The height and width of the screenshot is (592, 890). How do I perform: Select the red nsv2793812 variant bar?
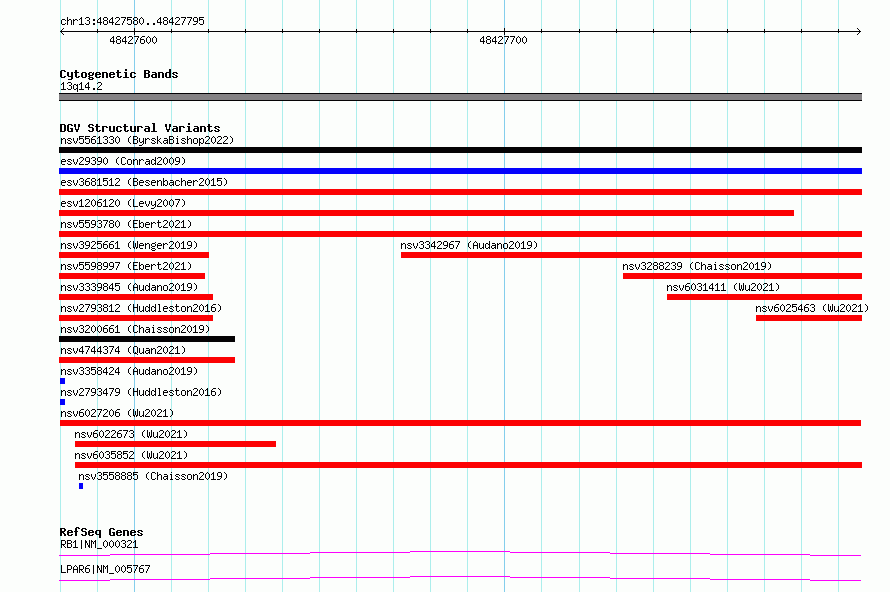136,318
